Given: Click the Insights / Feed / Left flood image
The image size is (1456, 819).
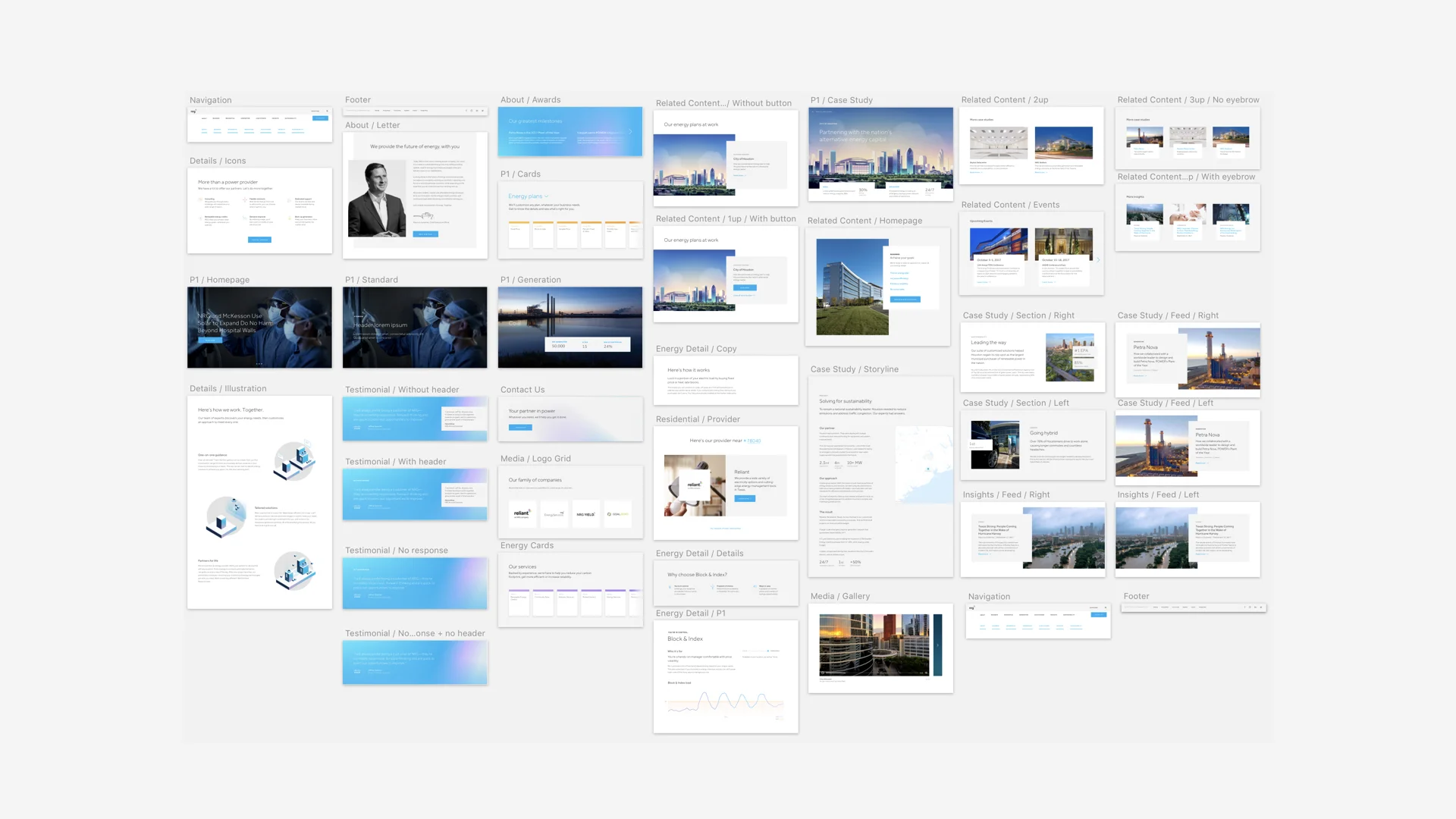Looking at the screenshot, I should 1152,538.
